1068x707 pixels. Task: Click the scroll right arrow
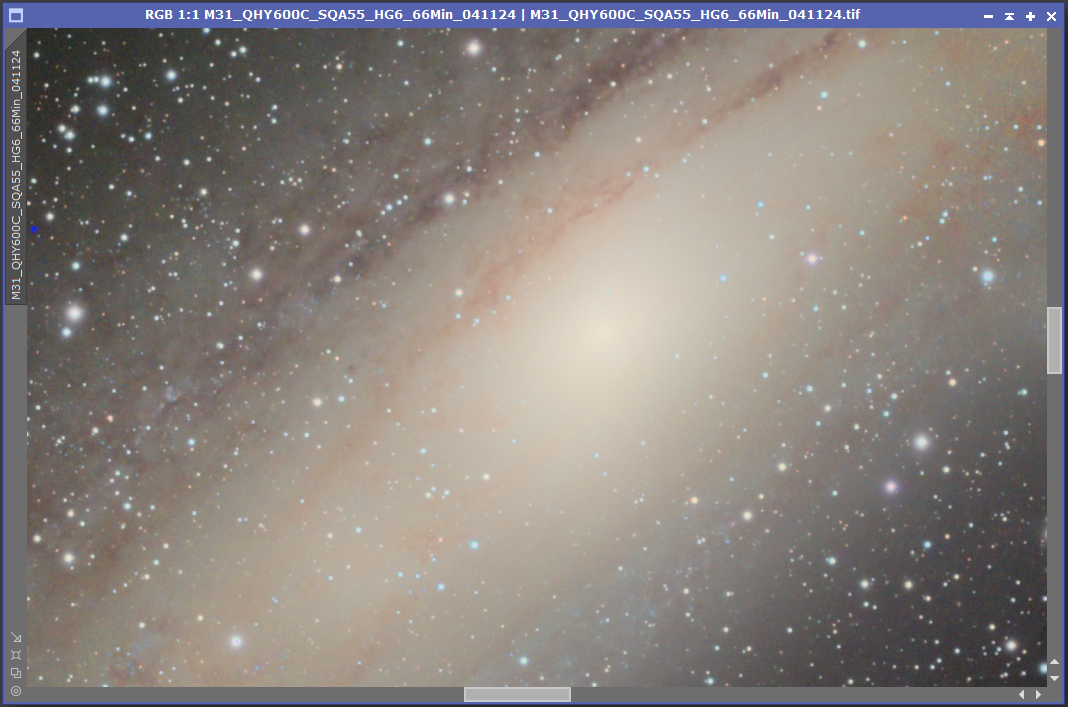1038,694
